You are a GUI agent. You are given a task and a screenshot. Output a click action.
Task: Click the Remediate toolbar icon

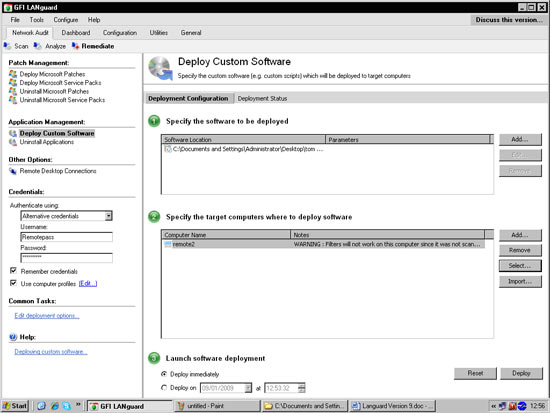pyautogui.click(x=75, y=46)
